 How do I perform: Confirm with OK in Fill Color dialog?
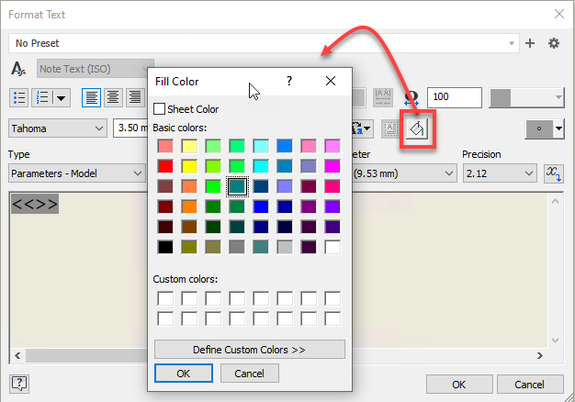coord(183,373)
